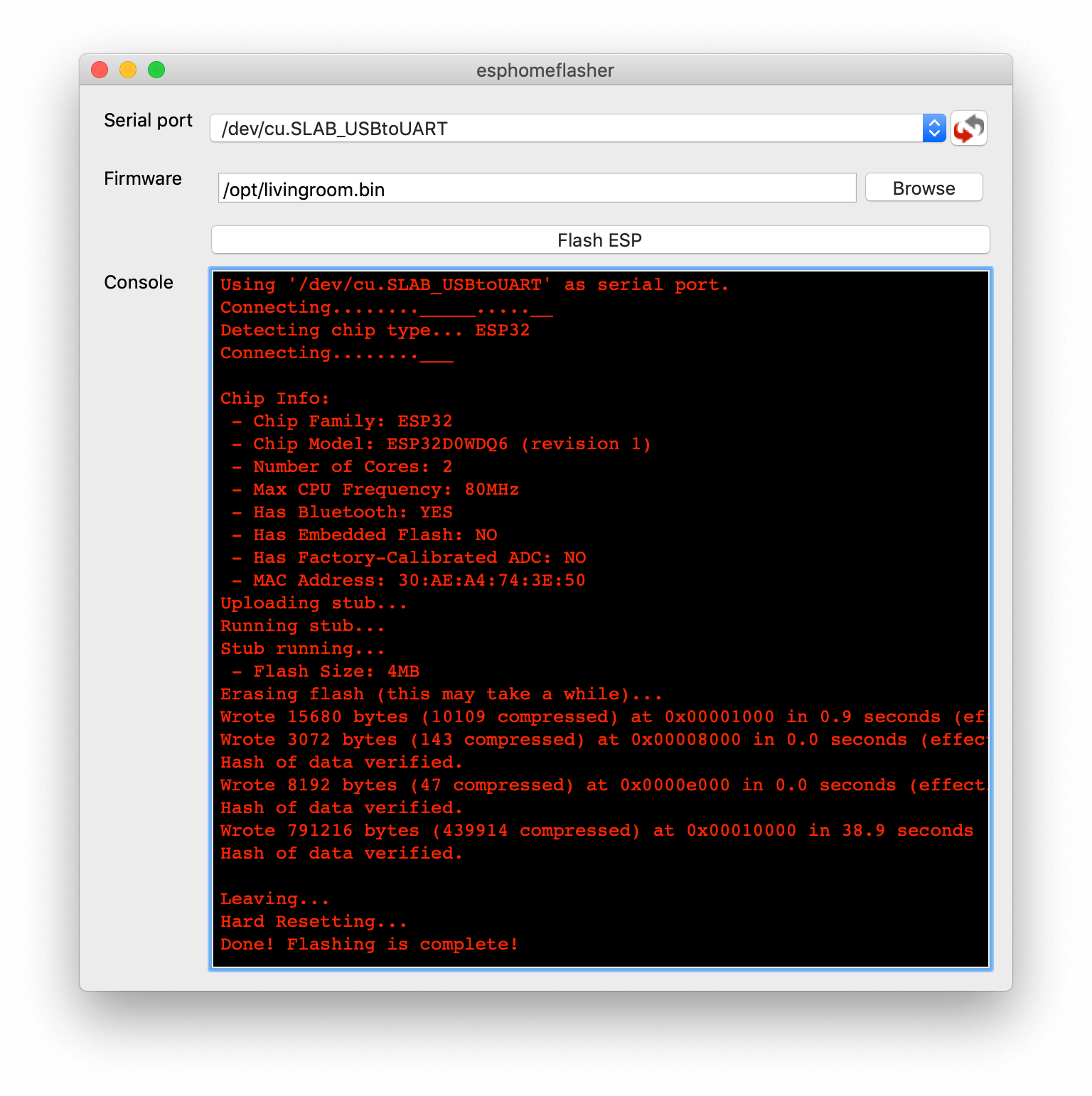Click the 'Done! Flashing is complete!' line
Image resolution: width=1092 pixels, height=1096 pixels.
tap(370, 945)
